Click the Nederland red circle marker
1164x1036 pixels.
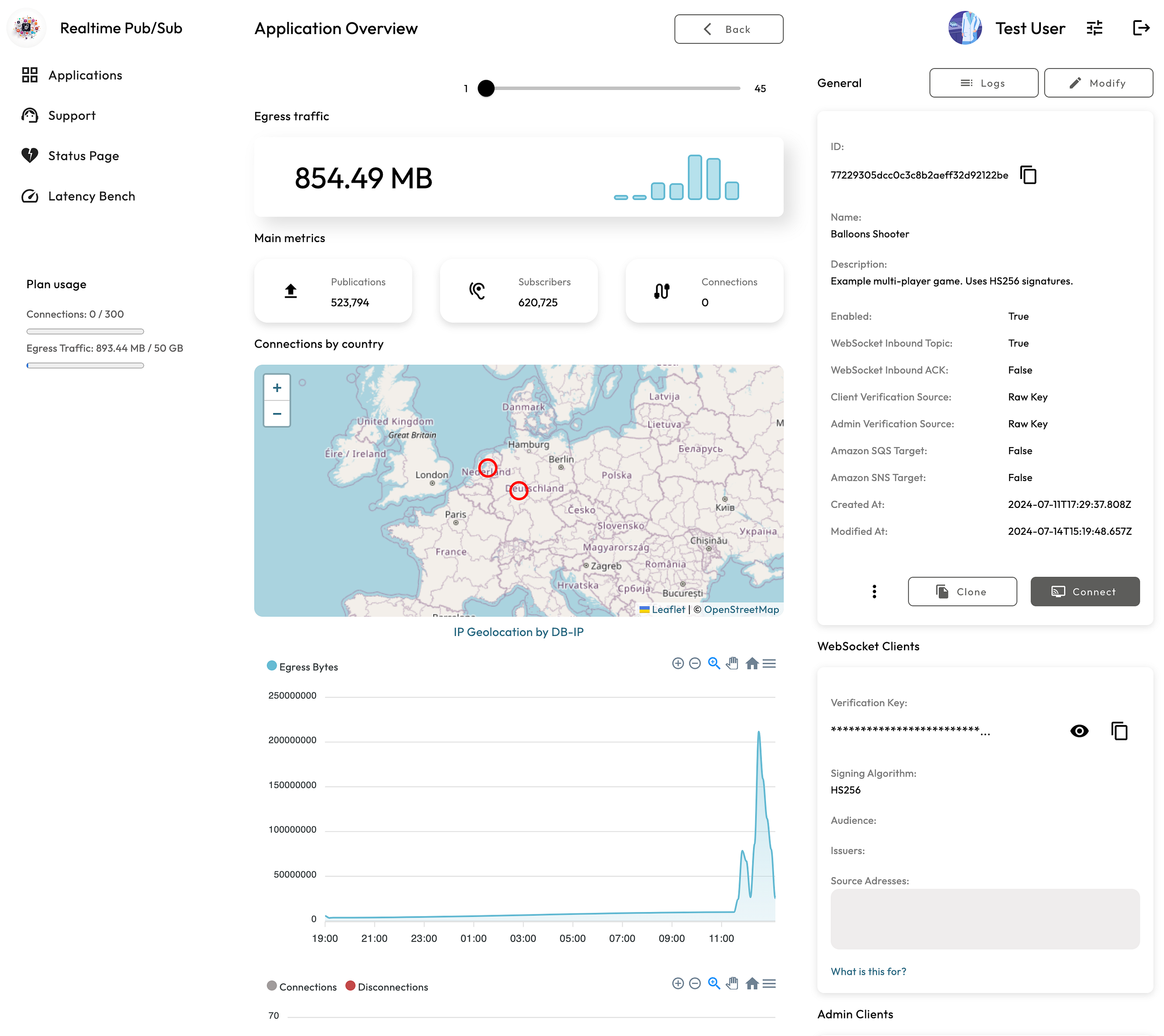point(488,468)
